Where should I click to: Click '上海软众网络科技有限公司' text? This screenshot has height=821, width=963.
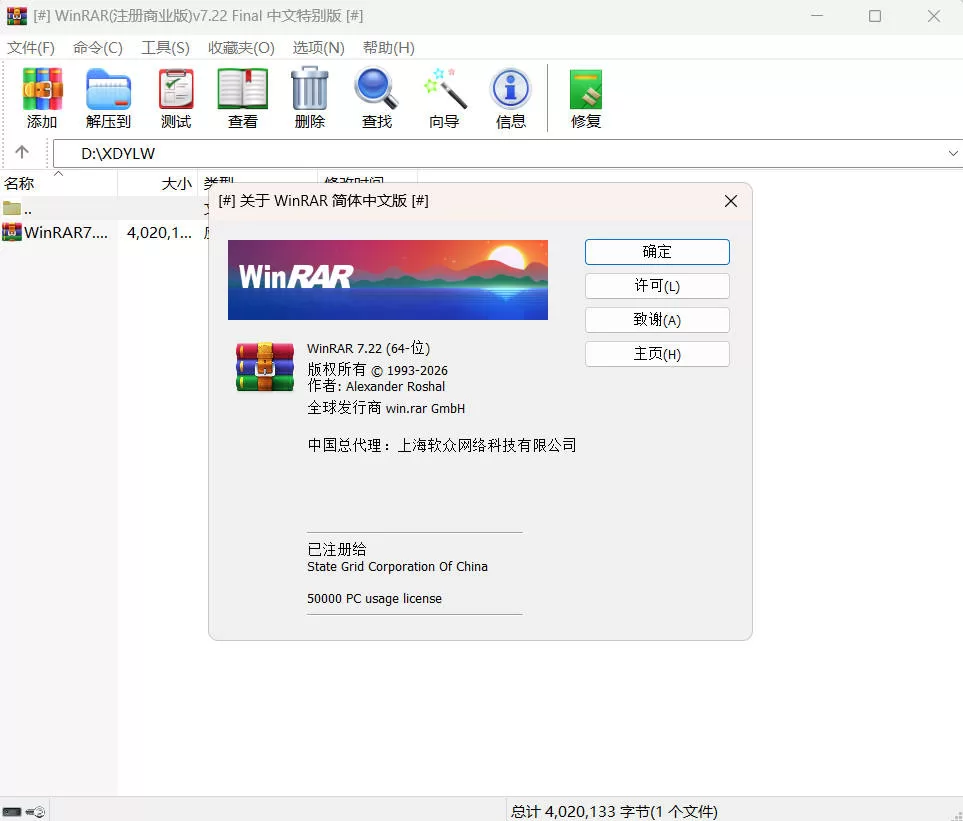point(487,445)
